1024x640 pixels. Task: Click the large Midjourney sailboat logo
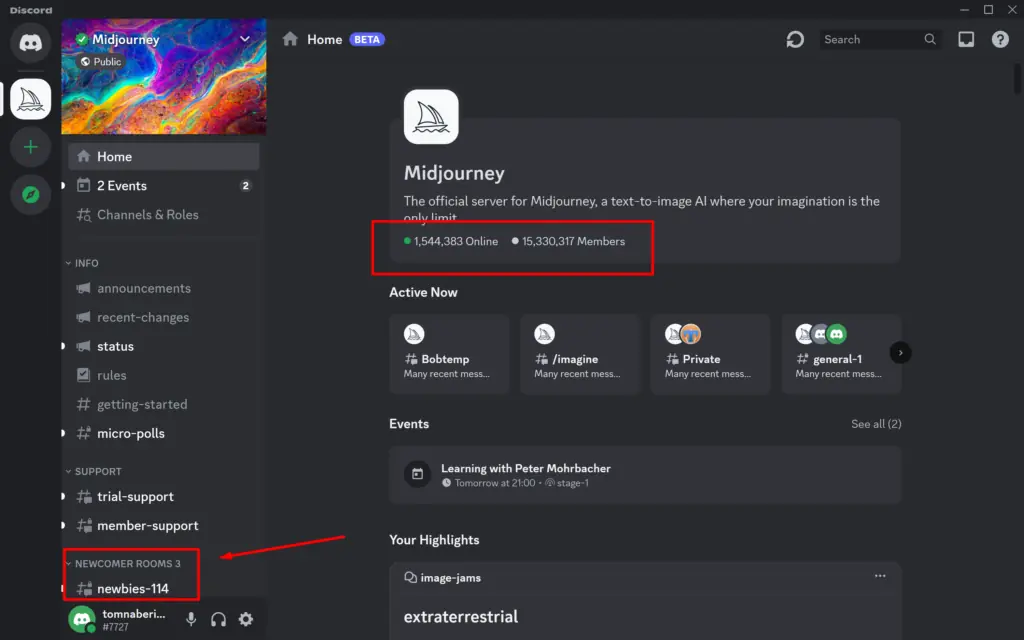pos(431,117)
